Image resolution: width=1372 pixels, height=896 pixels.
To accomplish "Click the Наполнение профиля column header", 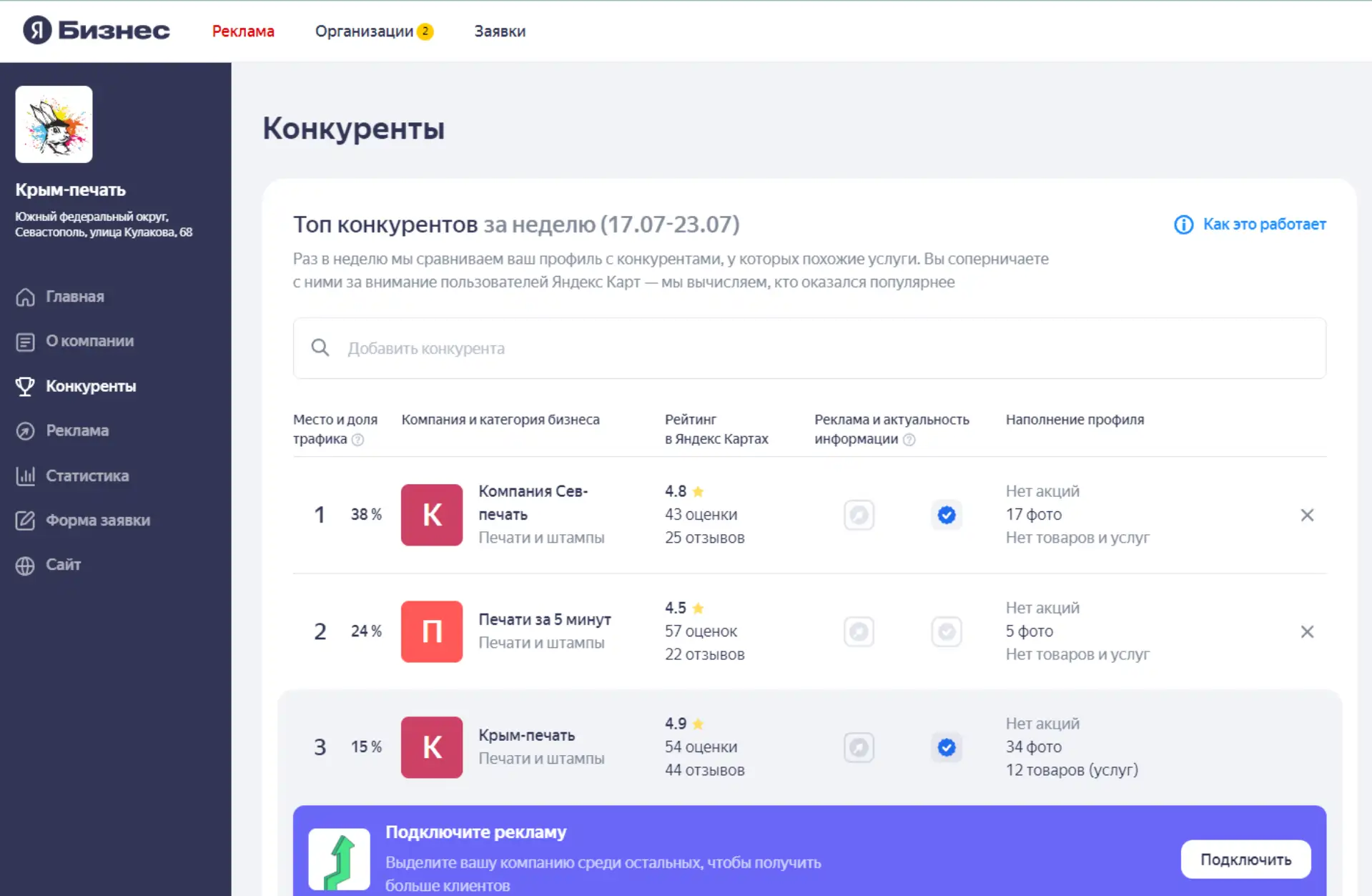I will (x=1075, y=420).
